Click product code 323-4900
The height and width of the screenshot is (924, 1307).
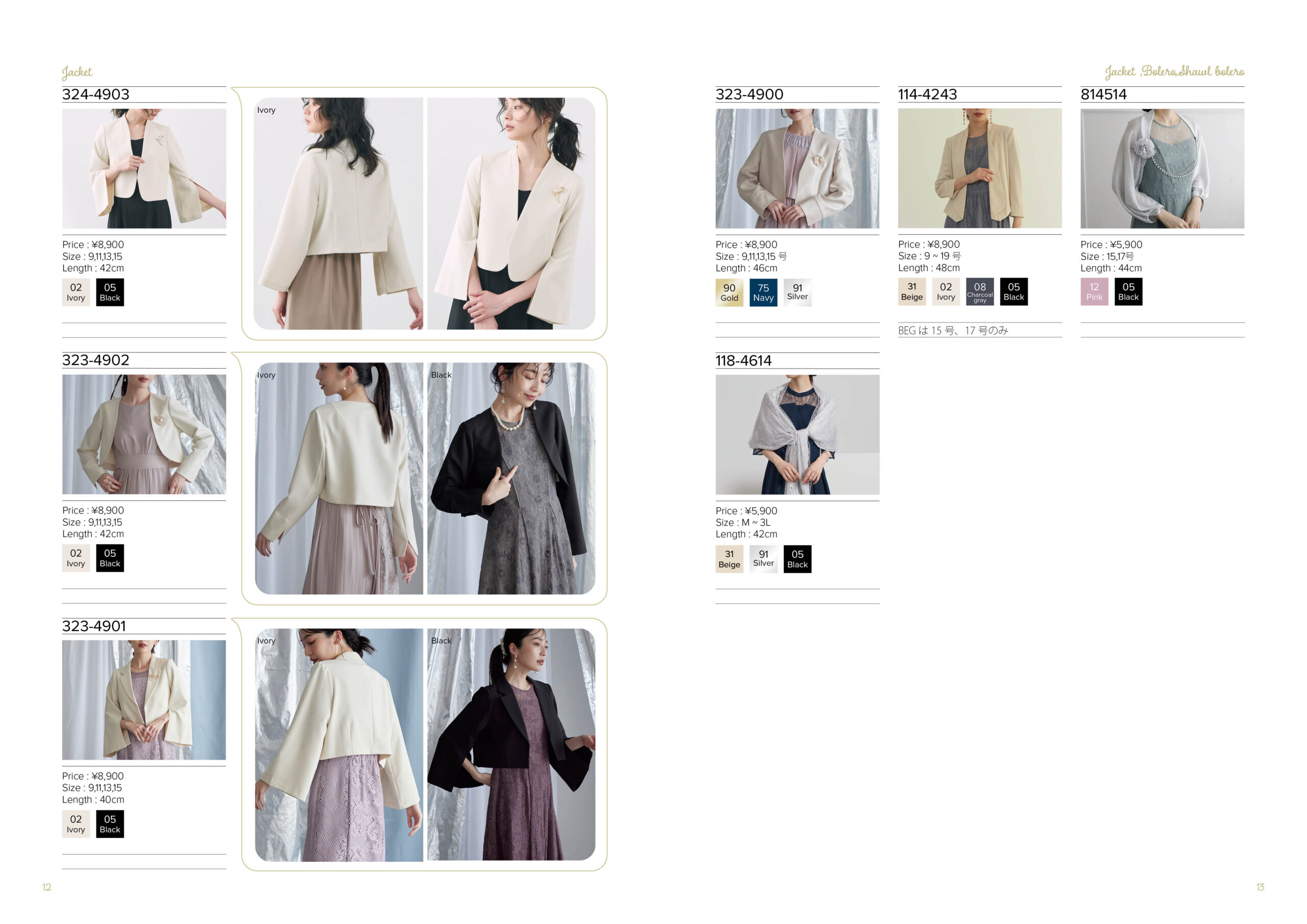pyautogui.click(x=749, y=94)
